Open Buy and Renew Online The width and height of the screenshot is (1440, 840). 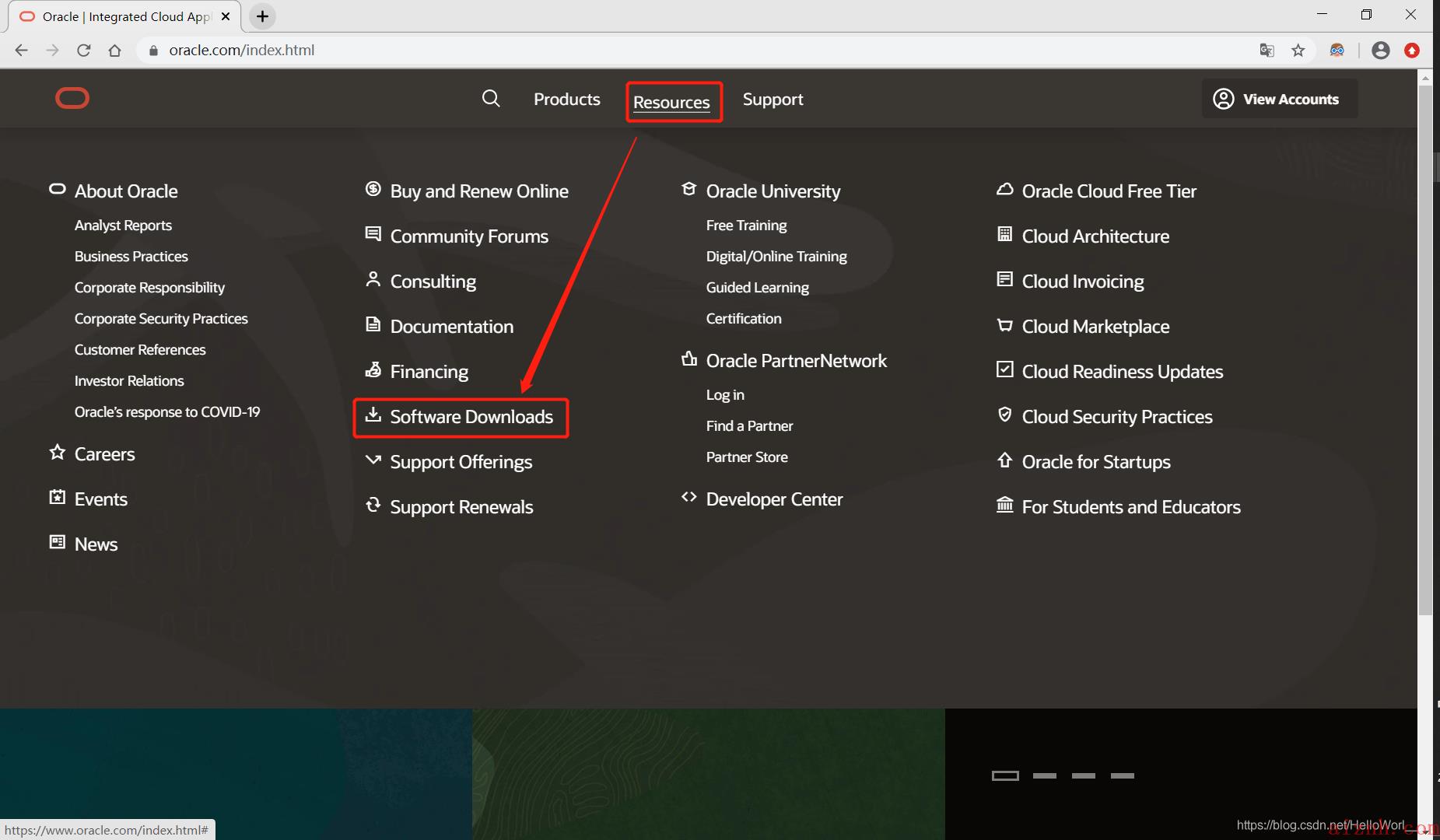(479, 191)
